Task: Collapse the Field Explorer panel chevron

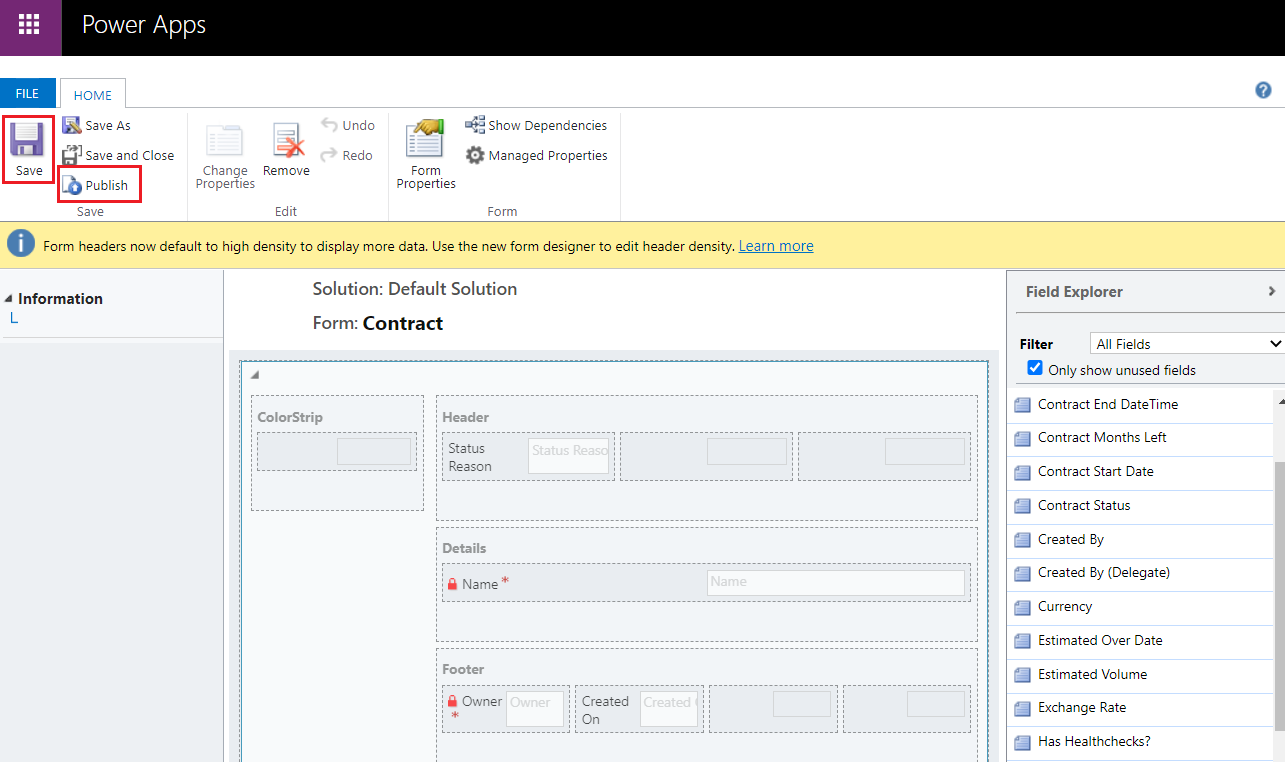Action: tap(1272, 291)
